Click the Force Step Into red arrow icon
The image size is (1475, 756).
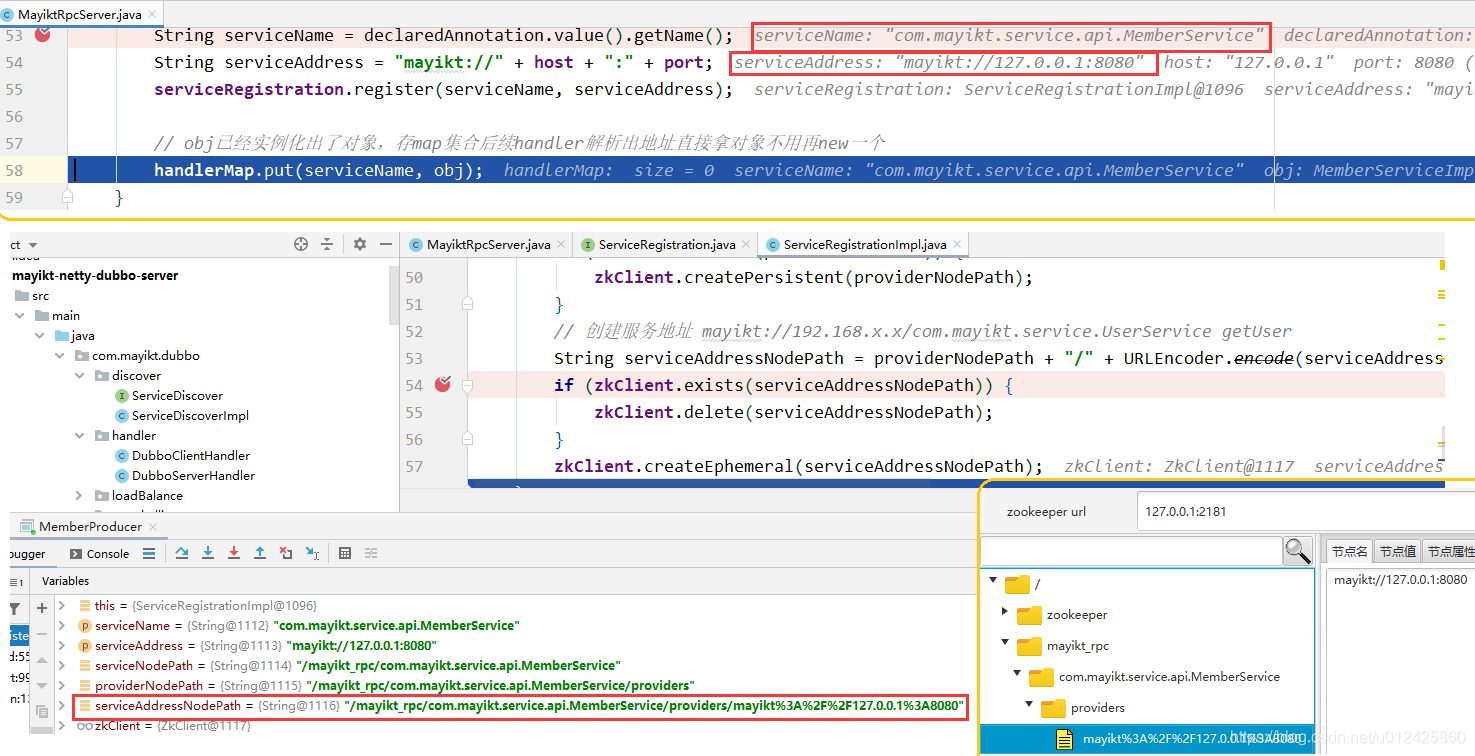pyautogui.click(x=234, y=553)
